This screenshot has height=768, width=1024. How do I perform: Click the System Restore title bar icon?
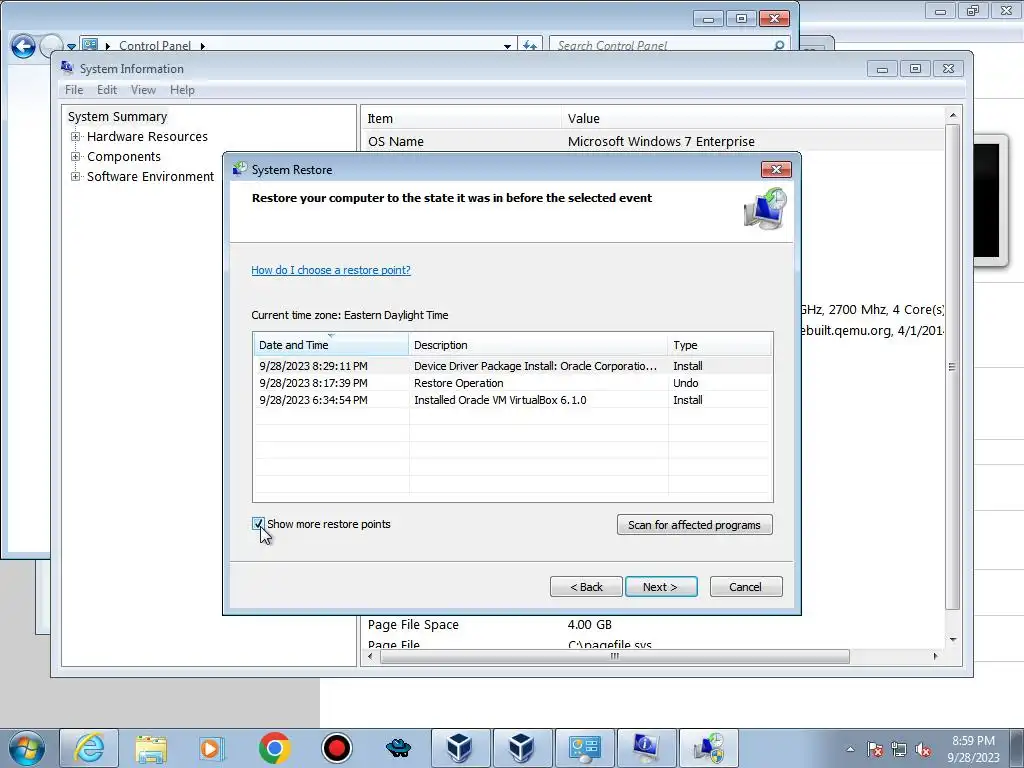pos(240,169)
